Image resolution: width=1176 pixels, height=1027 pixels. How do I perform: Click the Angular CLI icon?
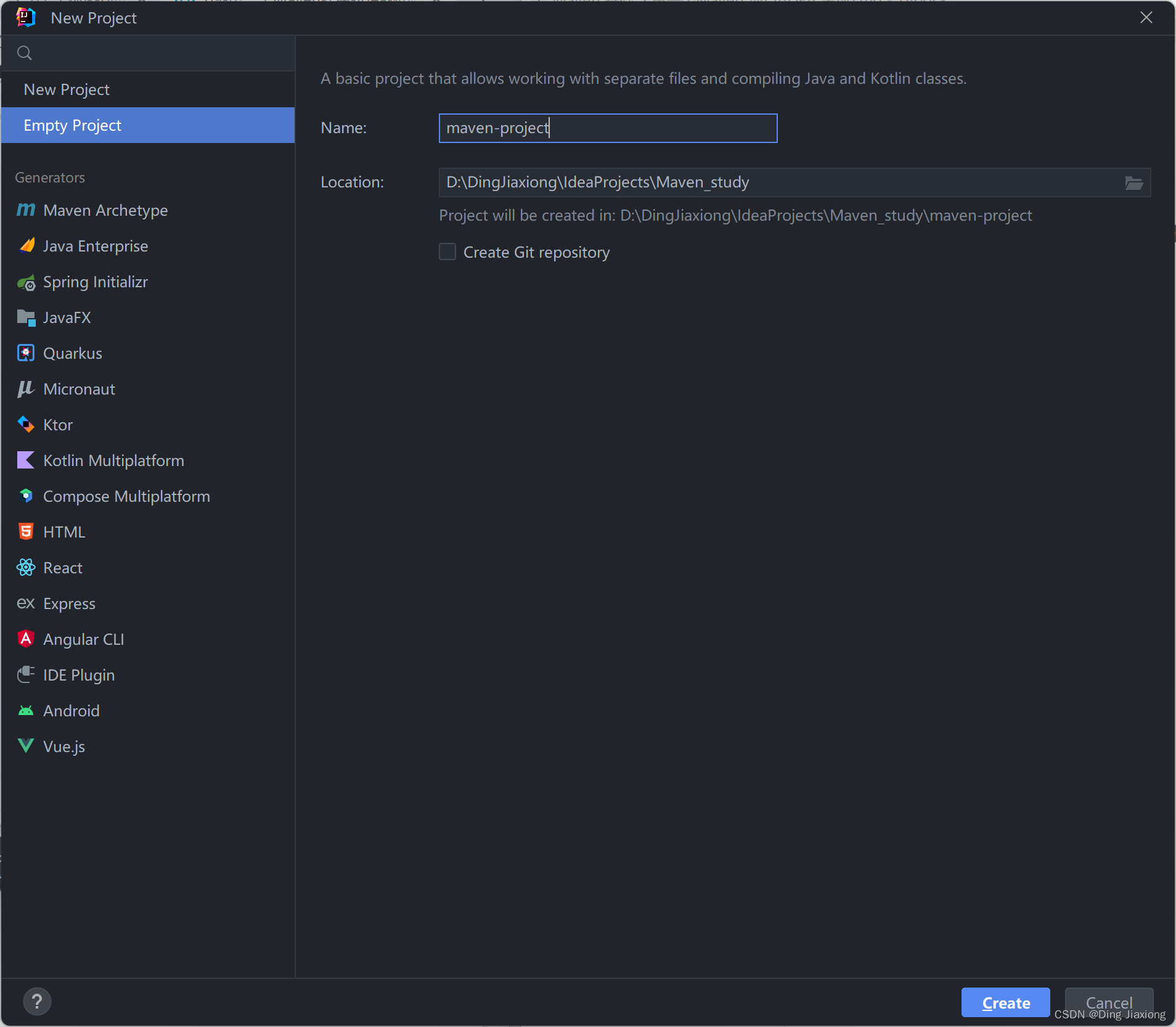pyautogui.click(x=26, y=639)
